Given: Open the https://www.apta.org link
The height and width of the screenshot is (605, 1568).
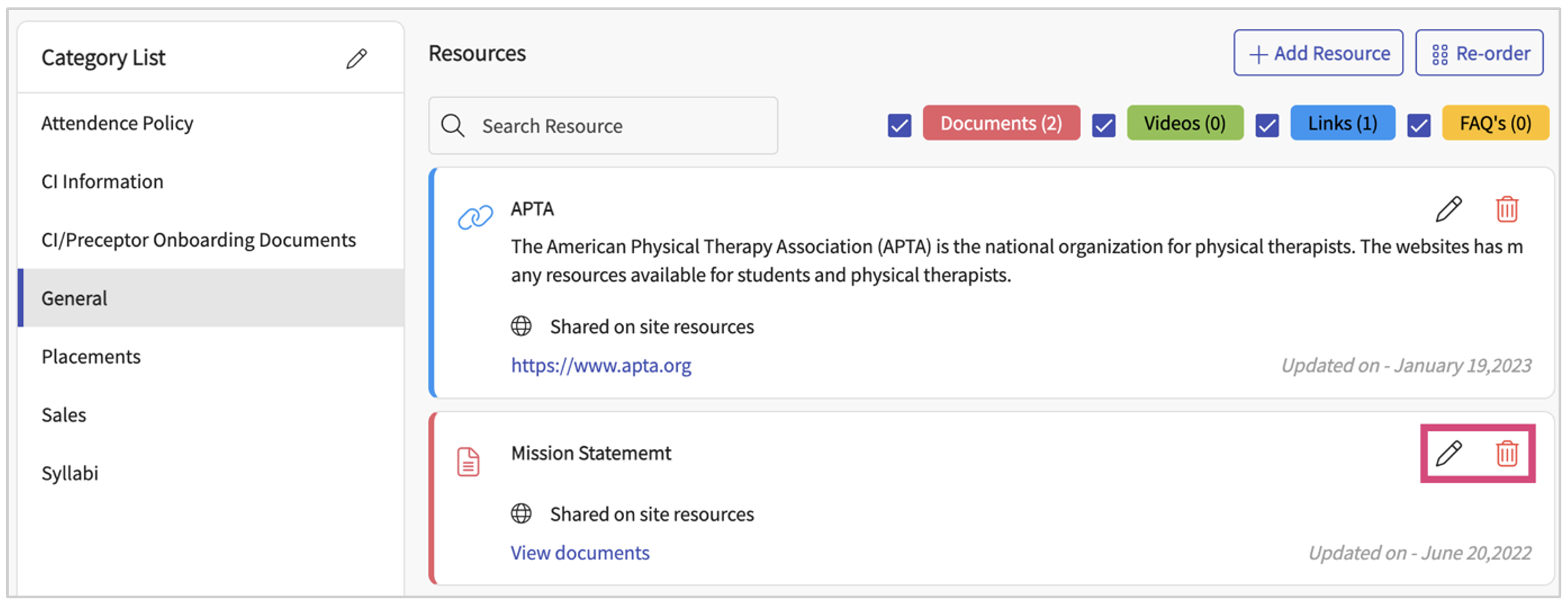Looking at the screenshot, I should click(601, 365).
